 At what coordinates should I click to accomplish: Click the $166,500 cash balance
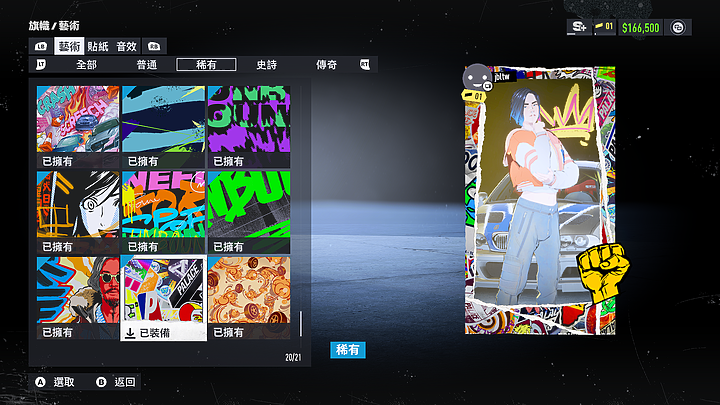pyautogui.click(x=641, y=28)
